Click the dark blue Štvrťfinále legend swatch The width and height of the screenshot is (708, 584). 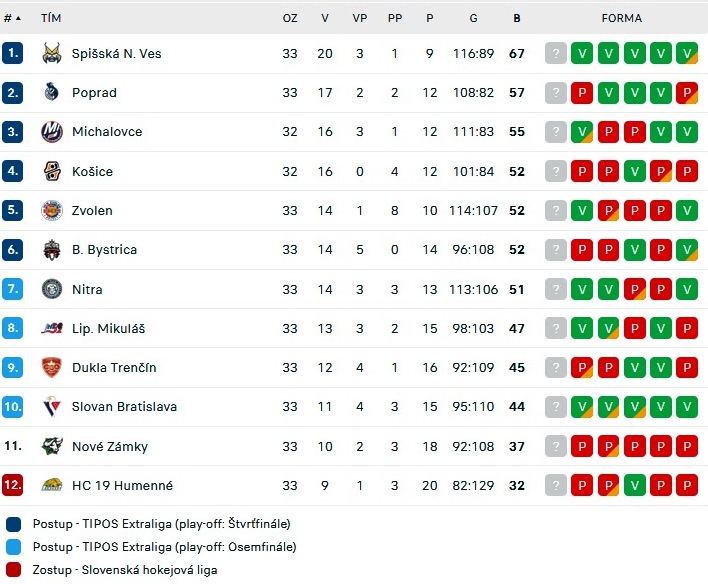click(14, 524)
